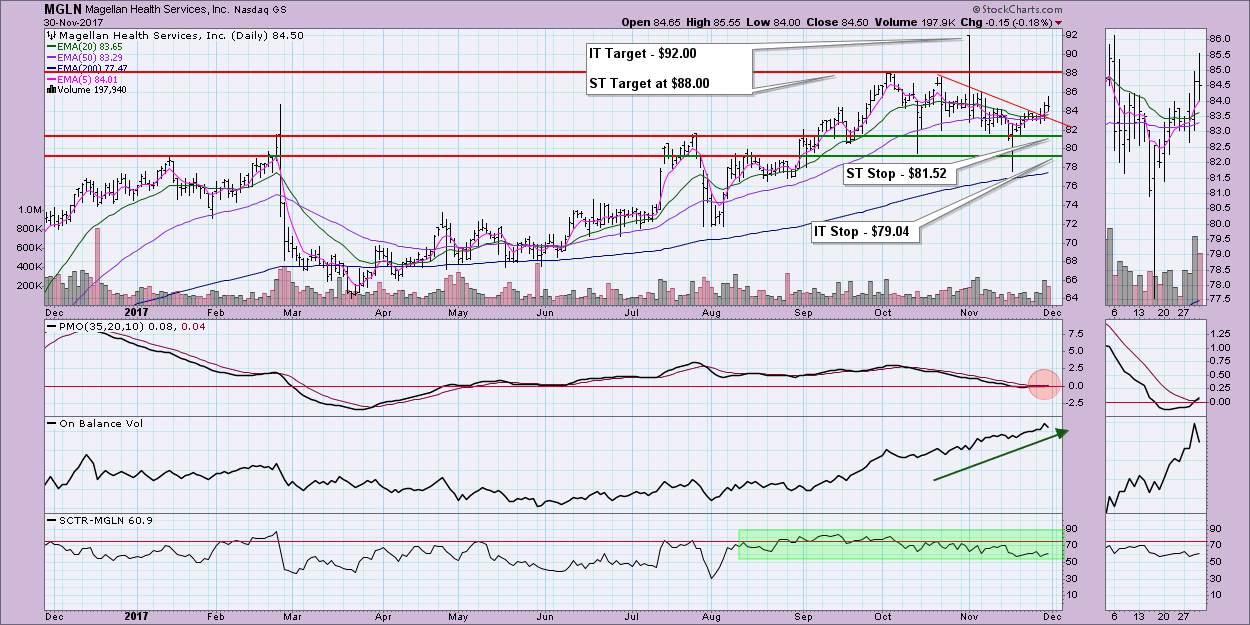Select the 'EMA(5) 84.01' legend entry
This screenshot has height=625, width=1250.
tap(89, 80)
